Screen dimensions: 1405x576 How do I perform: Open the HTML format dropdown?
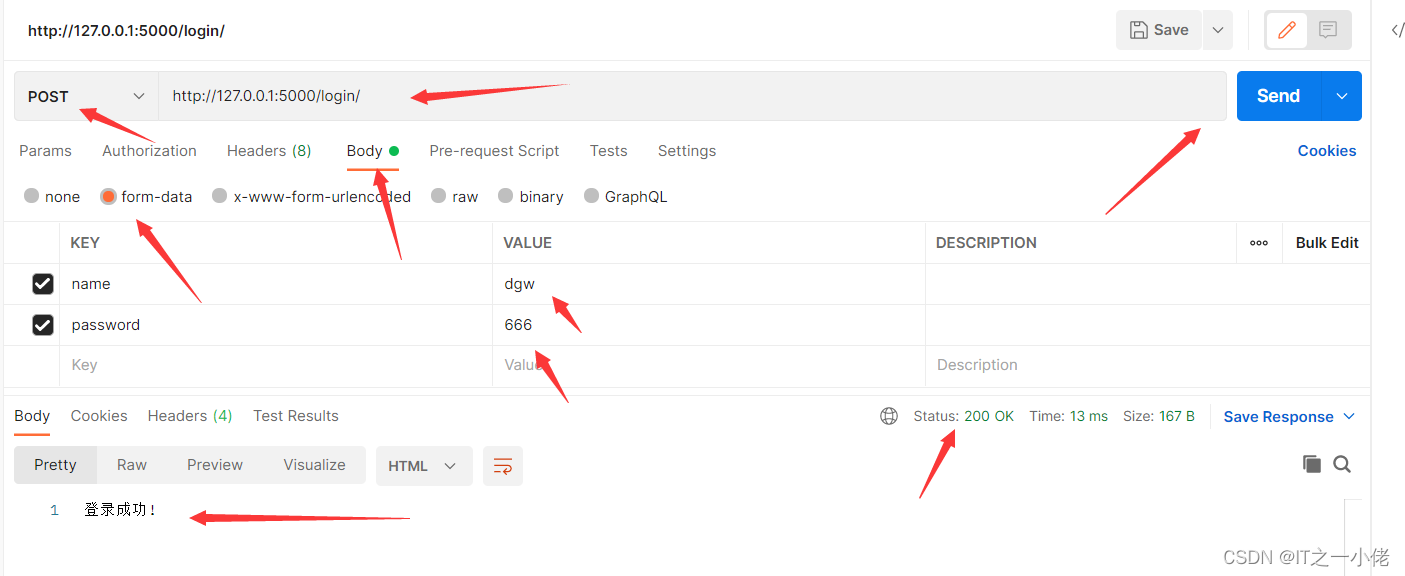(424, 466)
